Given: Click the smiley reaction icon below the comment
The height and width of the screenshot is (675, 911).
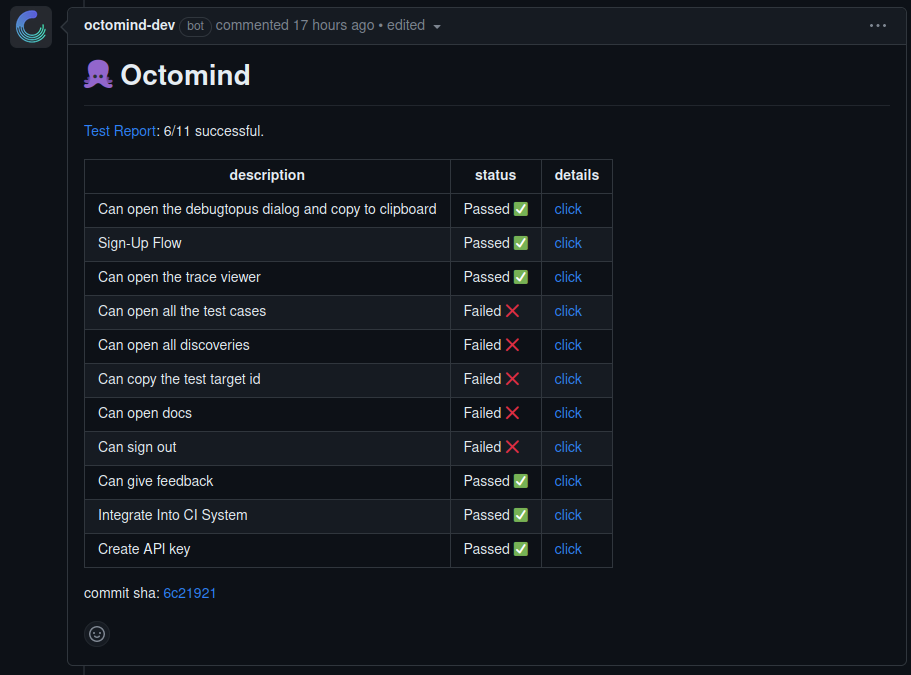Looking at the screenshot, I should click(96, 633).
